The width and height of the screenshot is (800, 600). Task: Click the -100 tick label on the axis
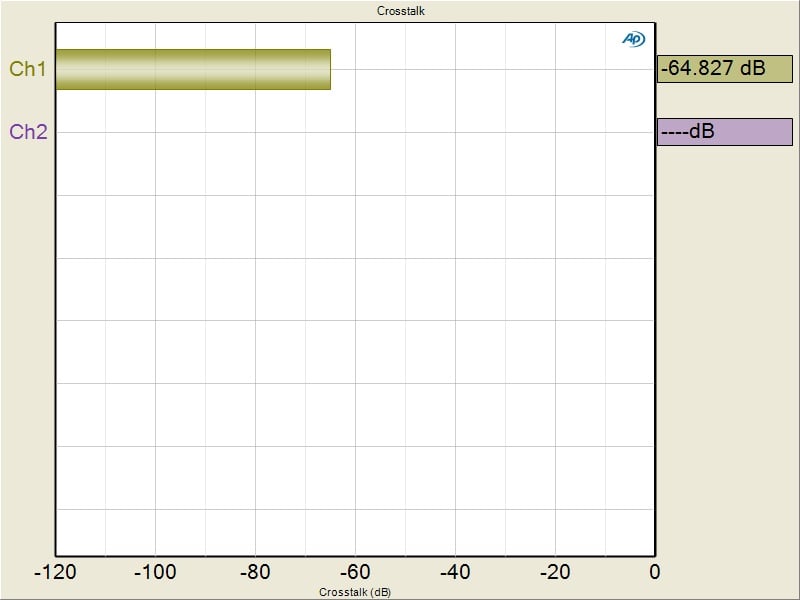(x=155, y=572)
